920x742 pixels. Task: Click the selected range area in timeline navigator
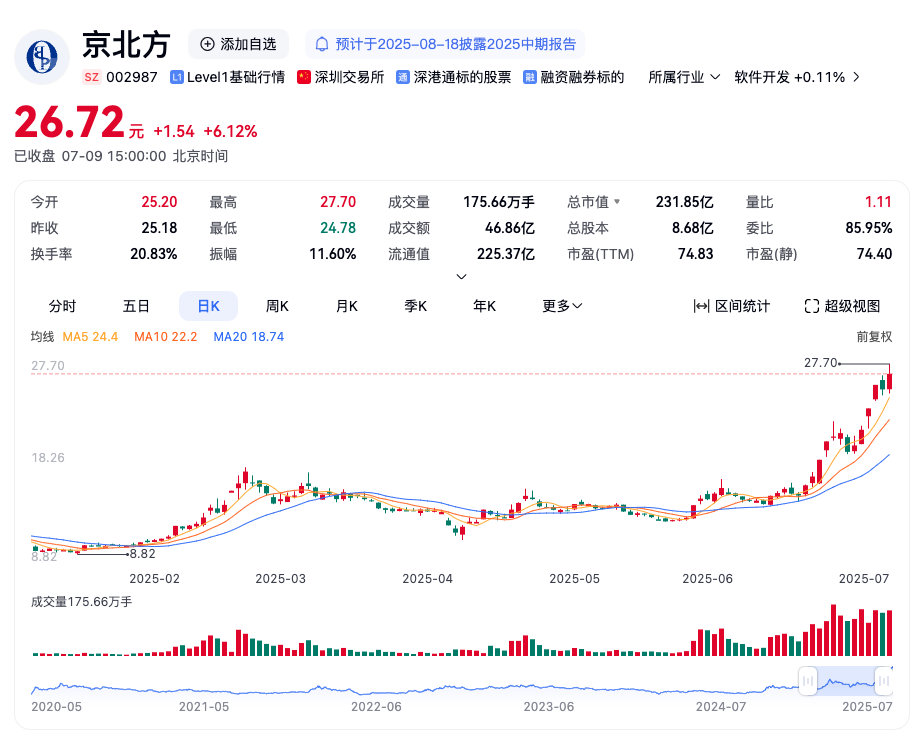845,681
